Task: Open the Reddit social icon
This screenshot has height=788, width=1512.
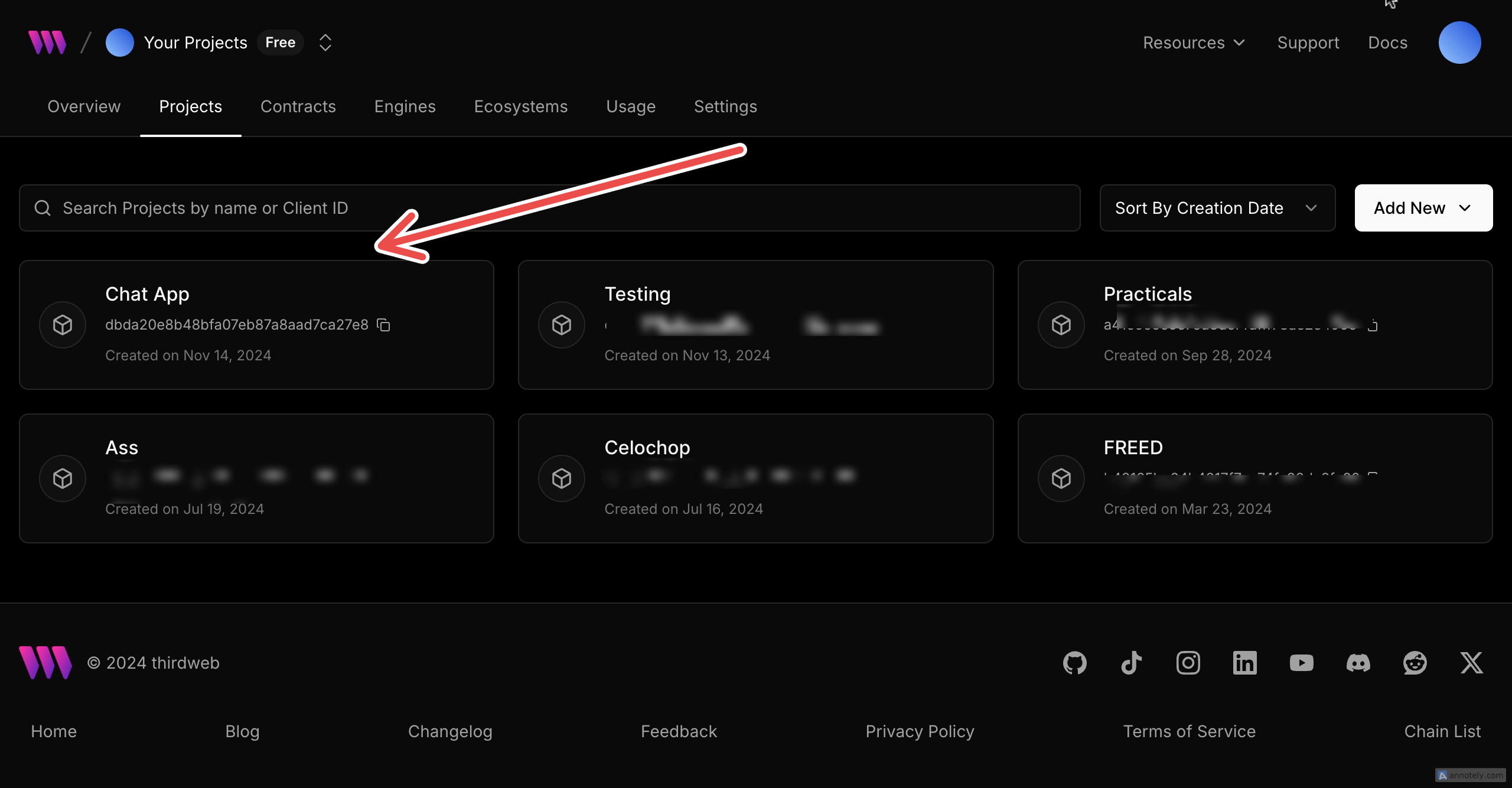Action: pyautogui.click(x=1415, y=663)
